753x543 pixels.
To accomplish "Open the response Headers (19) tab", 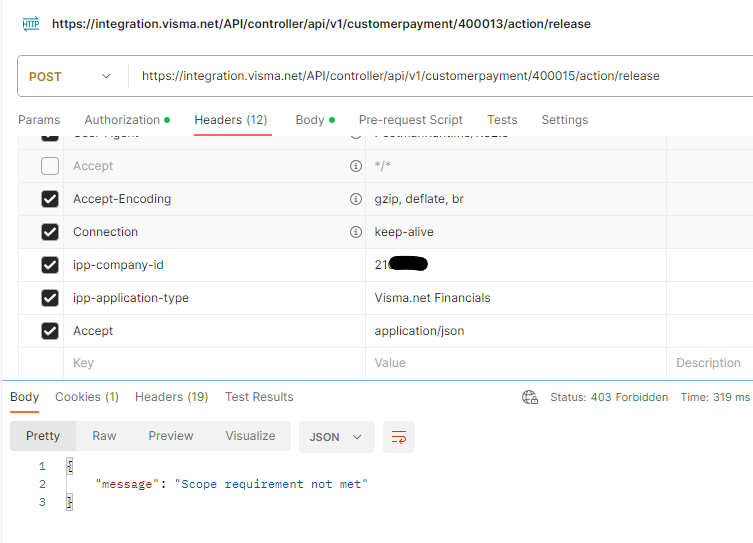I will tap(171, 397).
